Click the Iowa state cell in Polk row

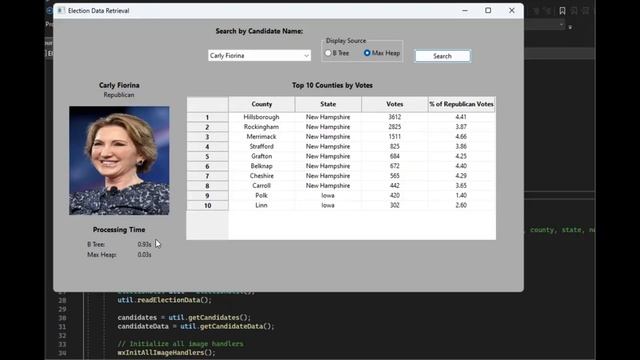tap(328, 196)
